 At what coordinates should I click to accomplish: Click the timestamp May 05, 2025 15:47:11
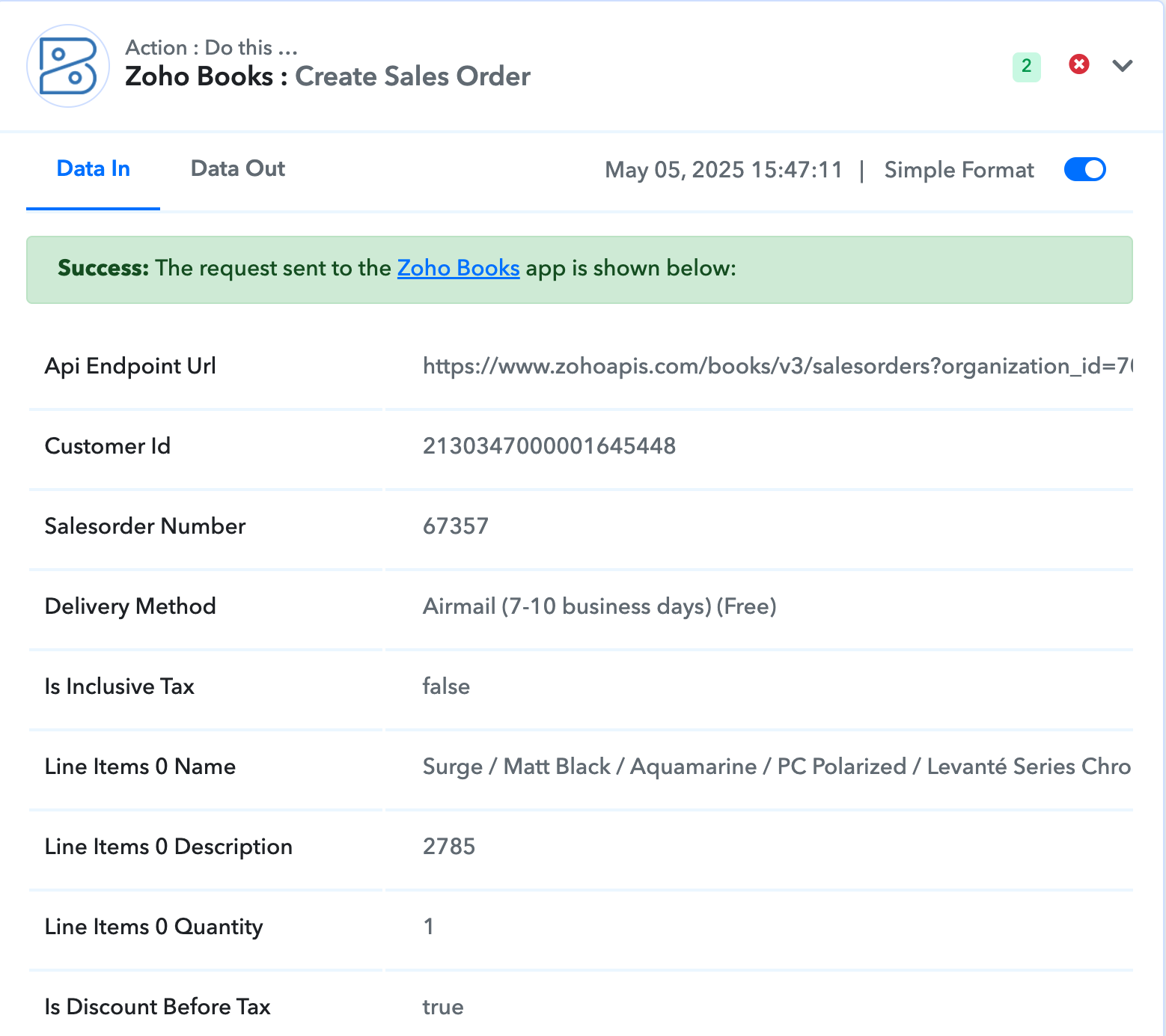(724, 170)
